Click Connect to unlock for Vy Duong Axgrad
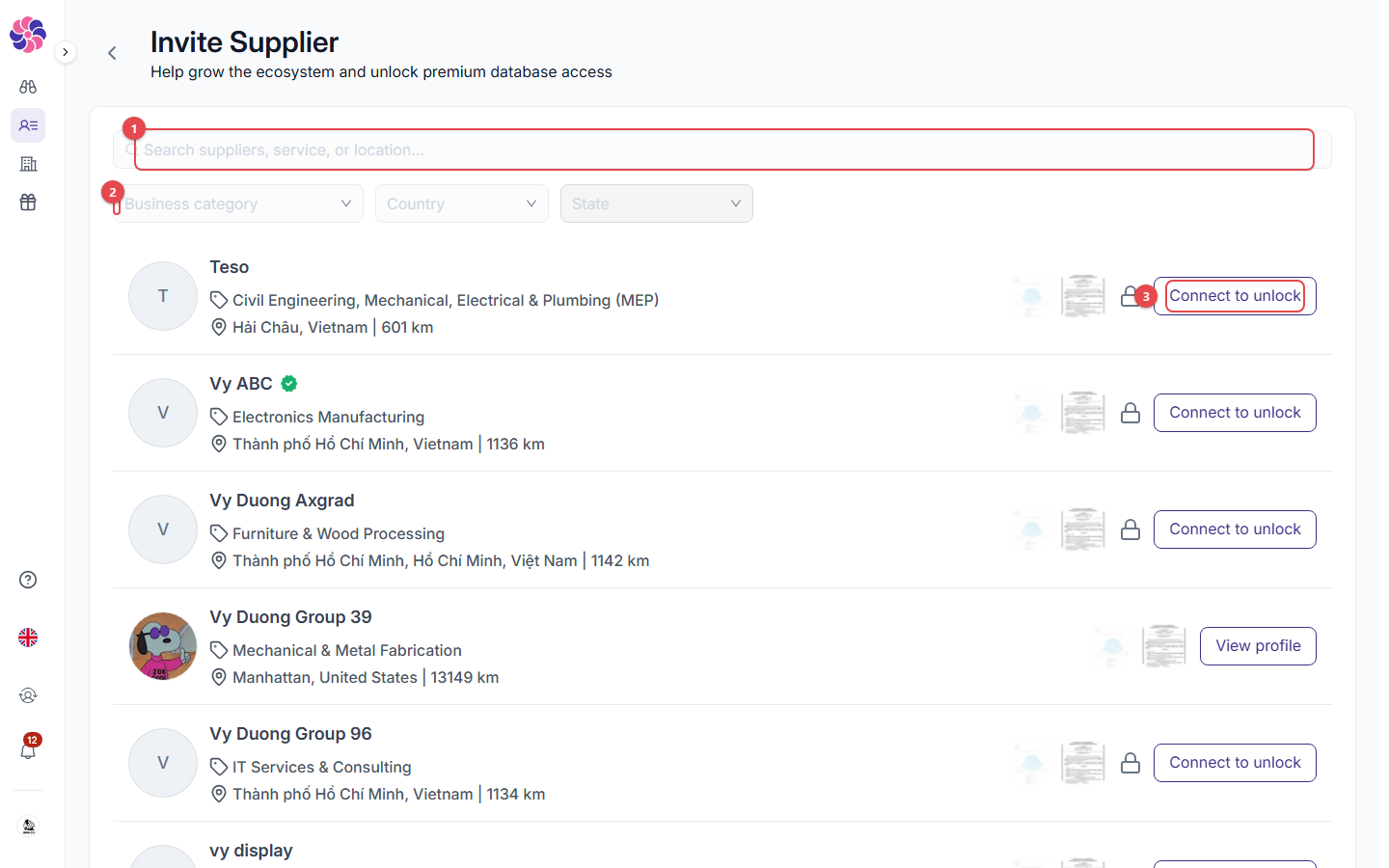The width and height of the screenshot is (1389, 868). pyautogui.click(x=1235, y=529)
